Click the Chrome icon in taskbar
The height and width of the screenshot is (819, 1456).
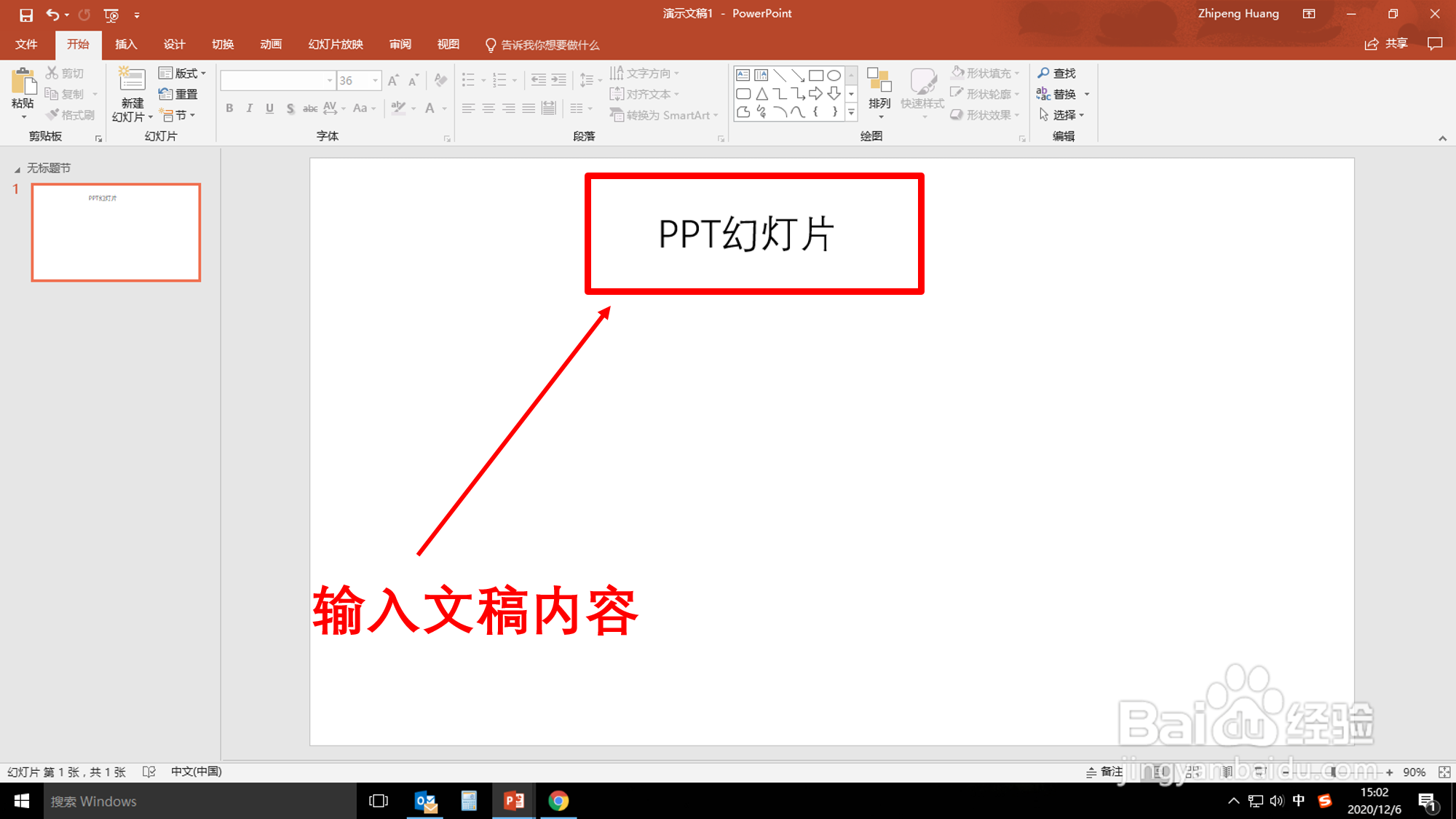pos(558,801)
